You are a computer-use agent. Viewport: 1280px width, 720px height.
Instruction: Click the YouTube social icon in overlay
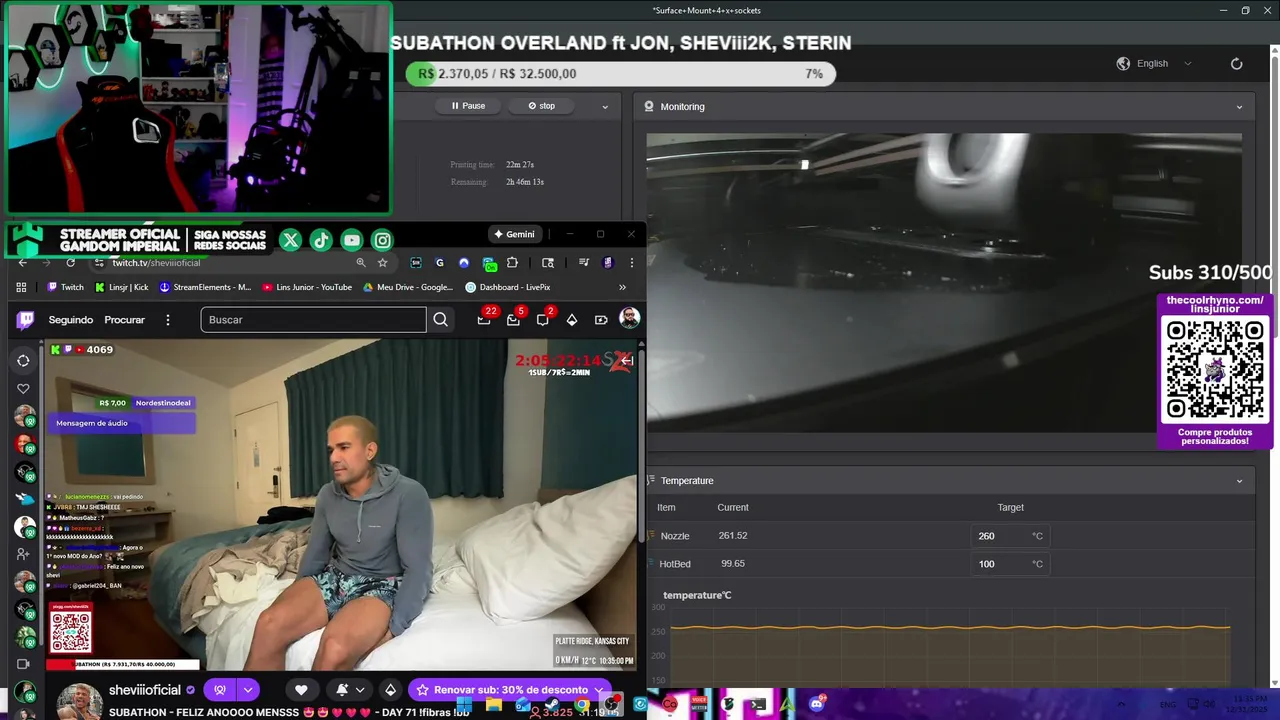pyautogui.click(x=351, y=240)
